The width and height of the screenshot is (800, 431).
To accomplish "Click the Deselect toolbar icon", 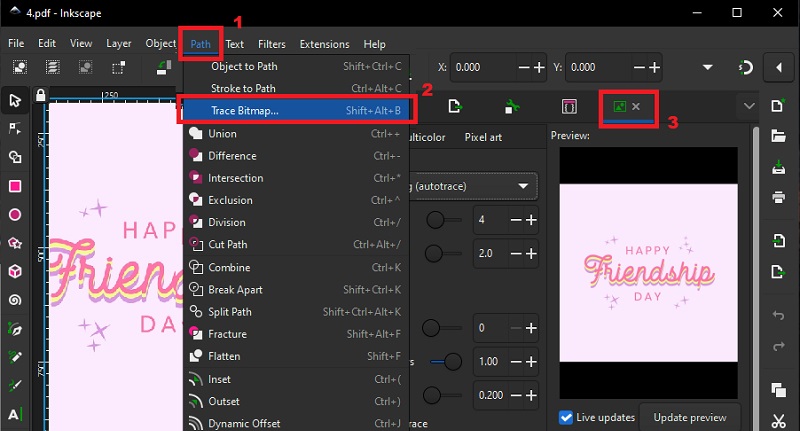I will tap(85, 67).
